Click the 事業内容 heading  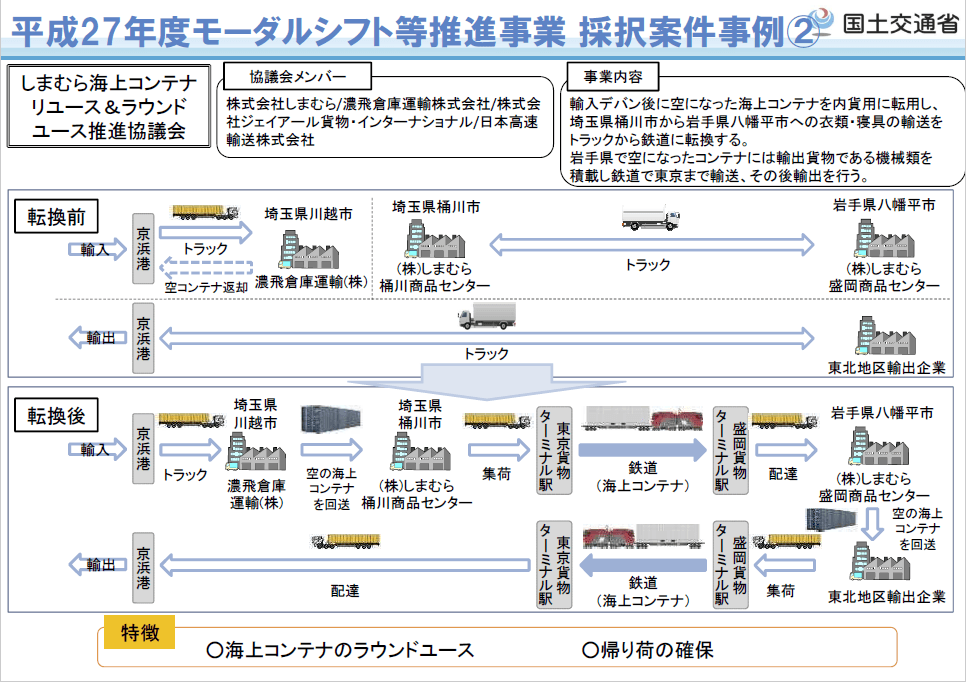tap(613, 76)
